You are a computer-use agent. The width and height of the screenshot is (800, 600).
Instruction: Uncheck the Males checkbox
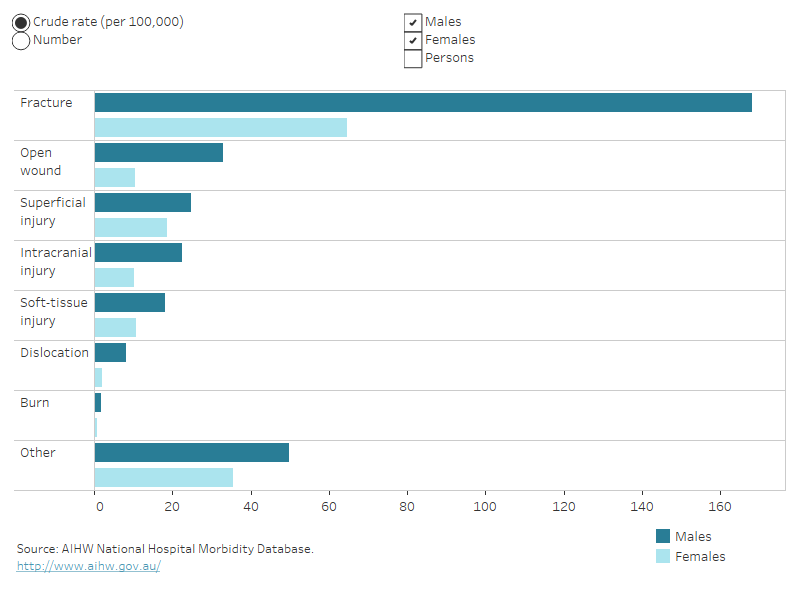413,21
